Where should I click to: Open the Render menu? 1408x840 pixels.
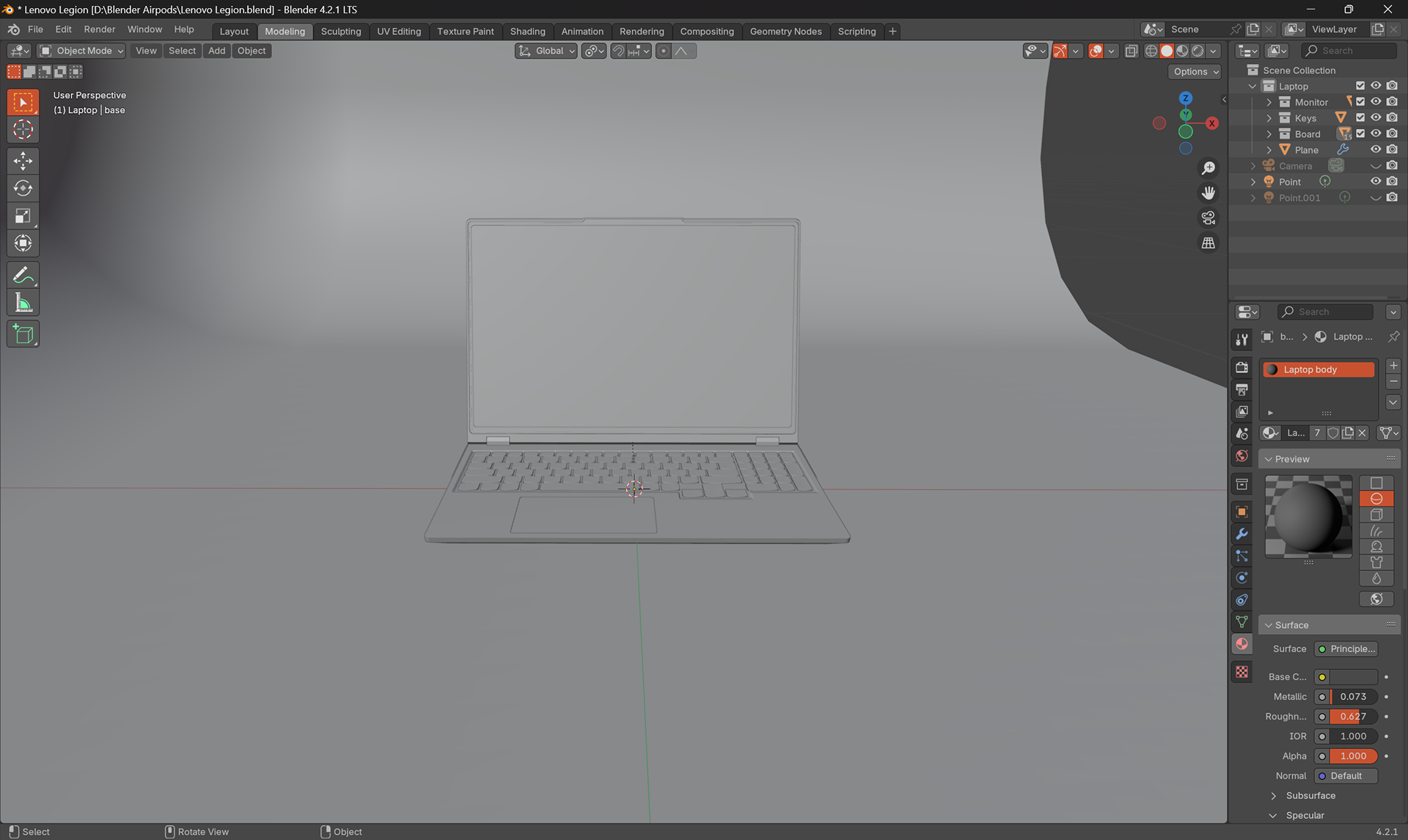[99, 29]
